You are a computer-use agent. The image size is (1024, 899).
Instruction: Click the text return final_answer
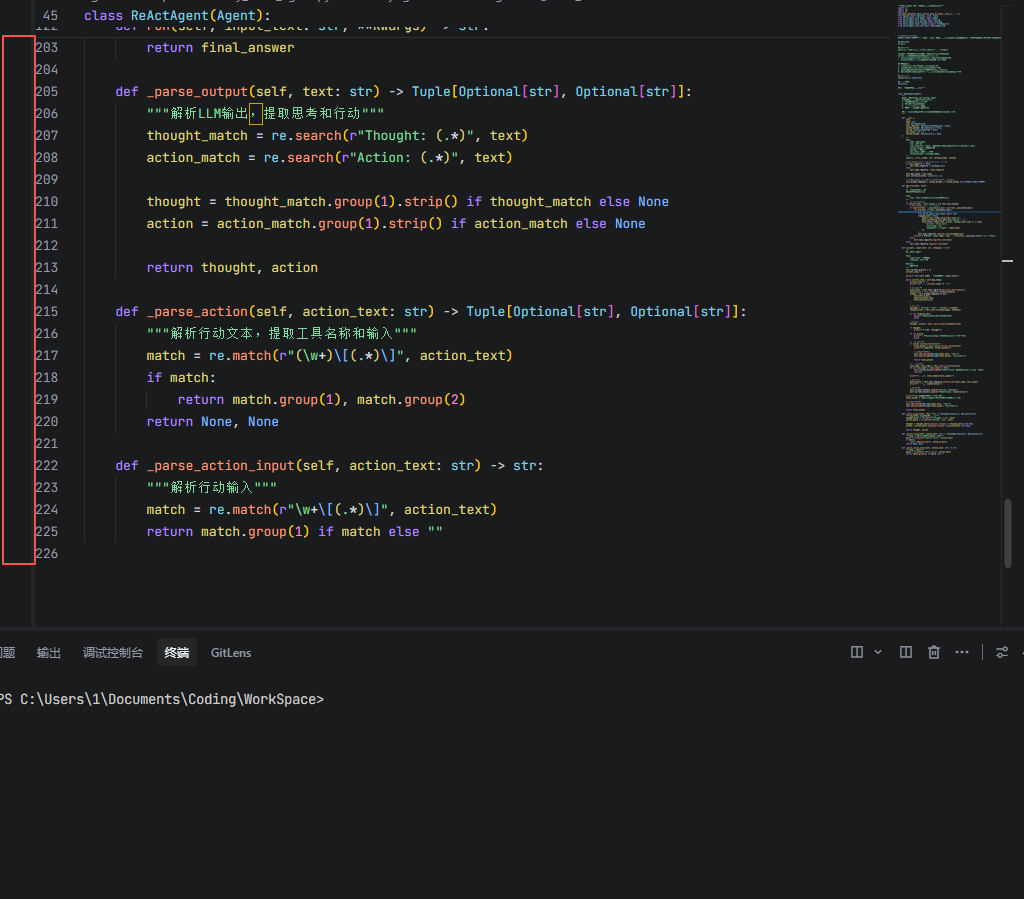coord(220,48)
